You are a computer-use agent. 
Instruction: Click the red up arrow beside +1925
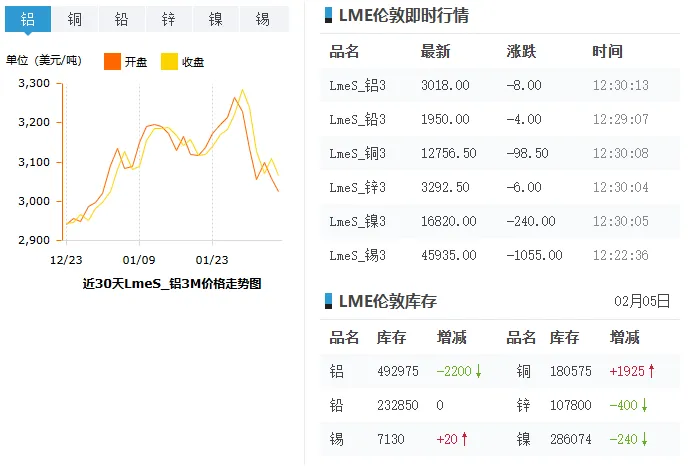pos(651,371)
